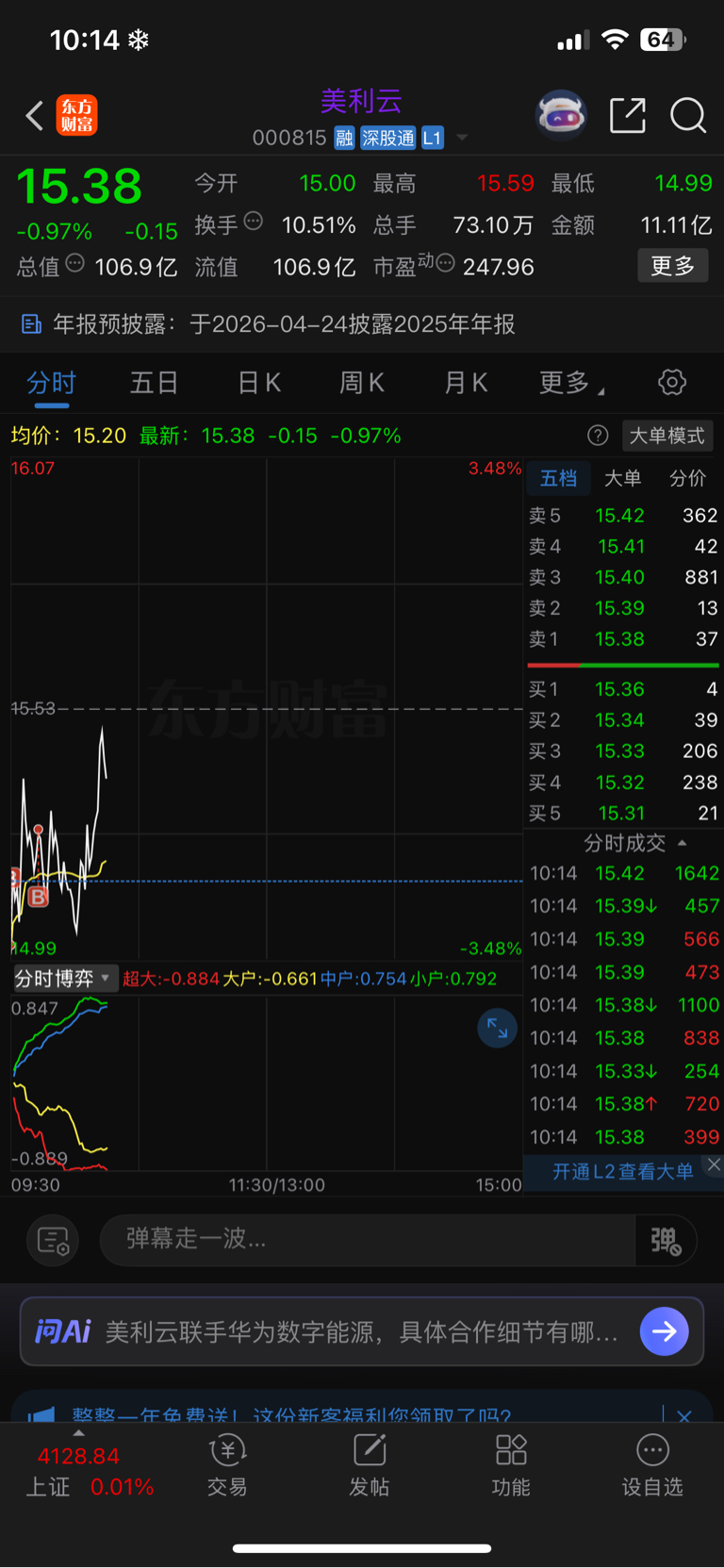Tap trade record with volume 1100
The image size is (724, 1568).
tap(623, 1005)
